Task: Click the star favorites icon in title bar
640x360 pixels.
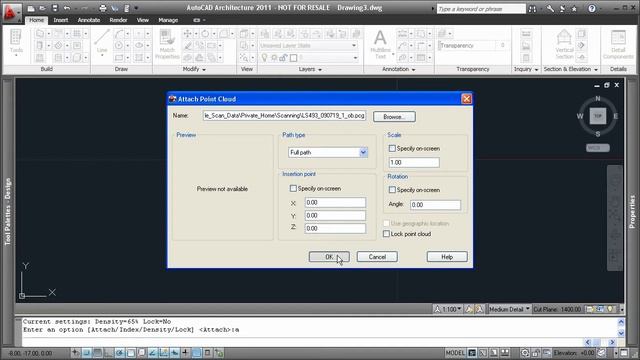Action: pos(574,9)
